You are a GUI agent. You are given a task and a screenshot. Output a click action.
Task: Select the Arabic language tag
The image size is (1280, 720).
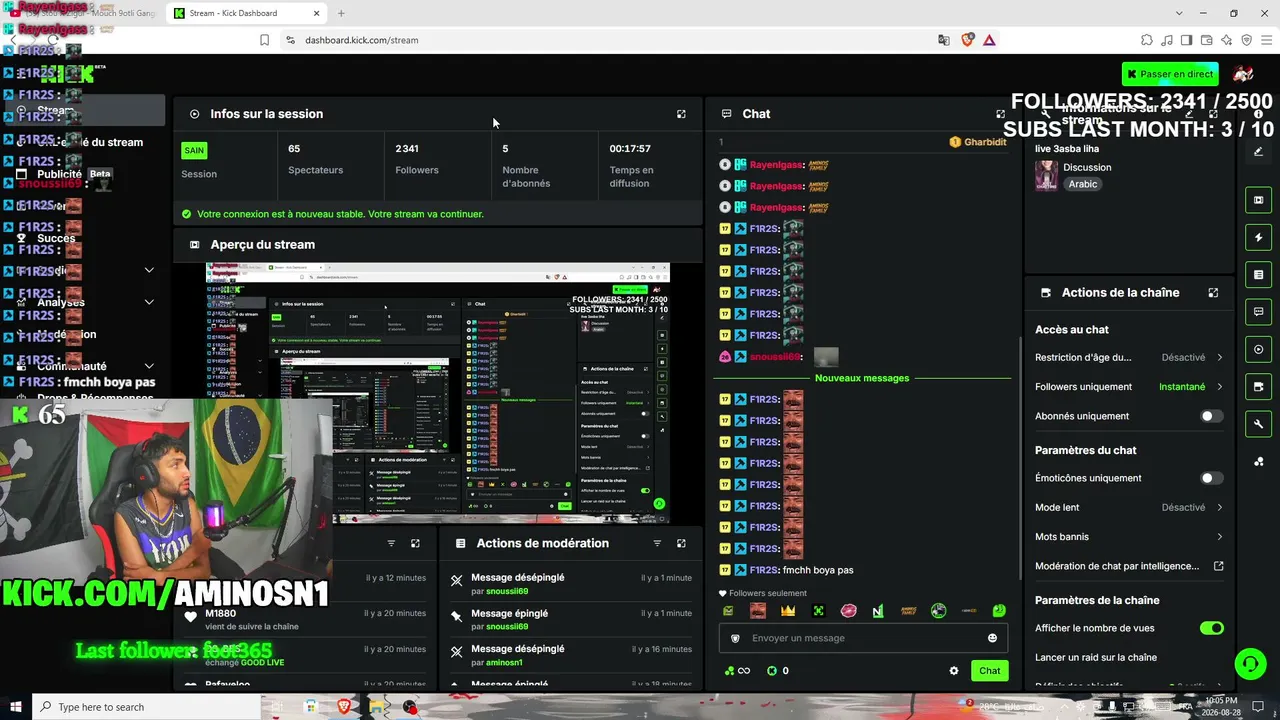pos(1083,184)
